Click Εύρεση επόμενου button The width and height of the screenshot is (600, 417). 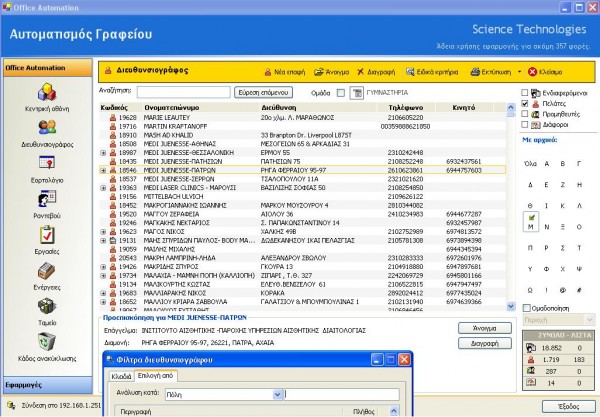tap(263, 93)
